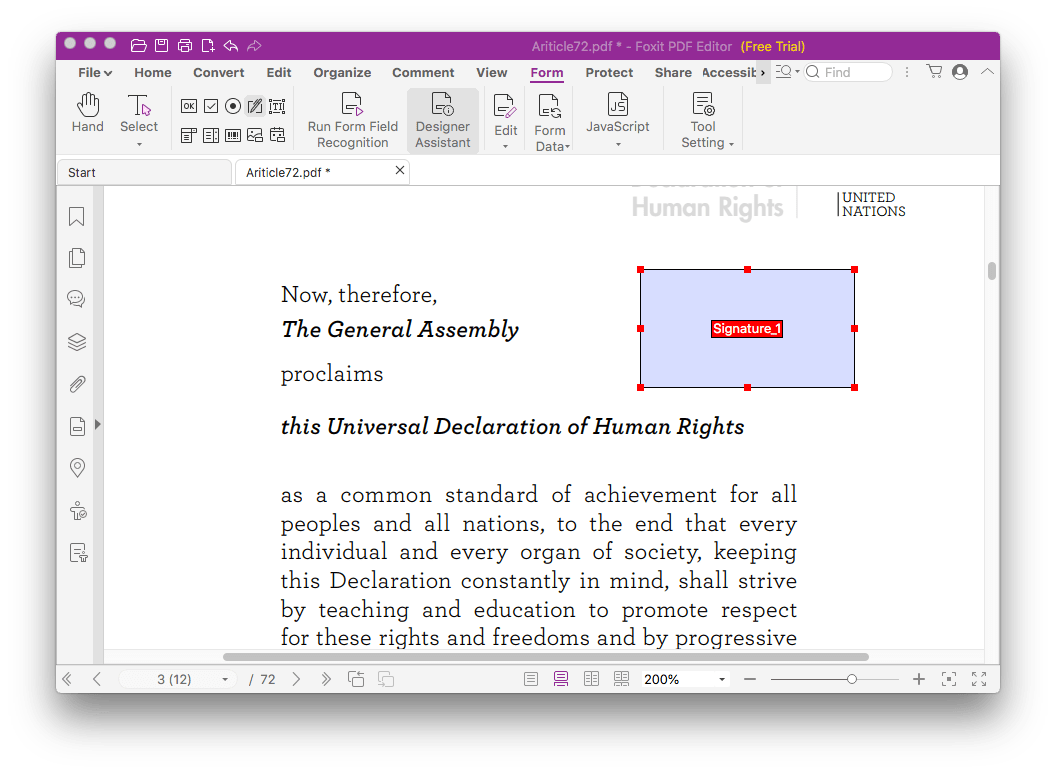Choose the barcode field tool
1056x773 pixels.
[233, 135]
